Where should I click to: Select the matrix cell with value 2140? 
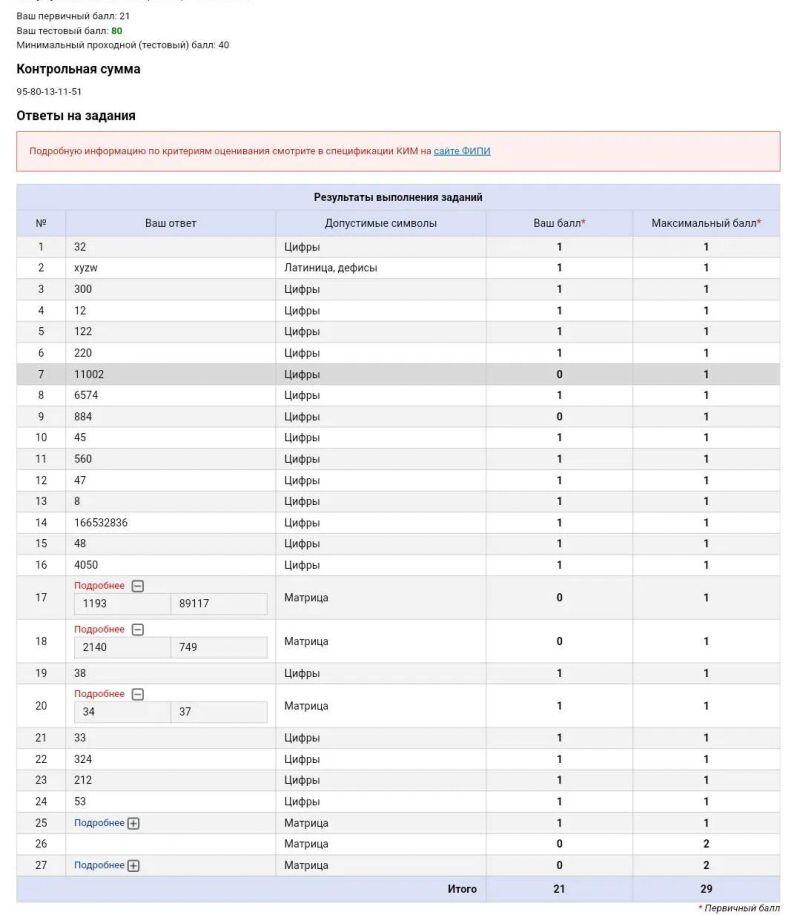tap(122, 648)
